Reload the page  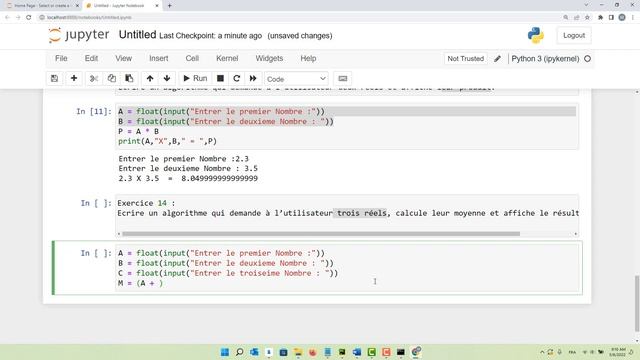(x=29, y=18)
